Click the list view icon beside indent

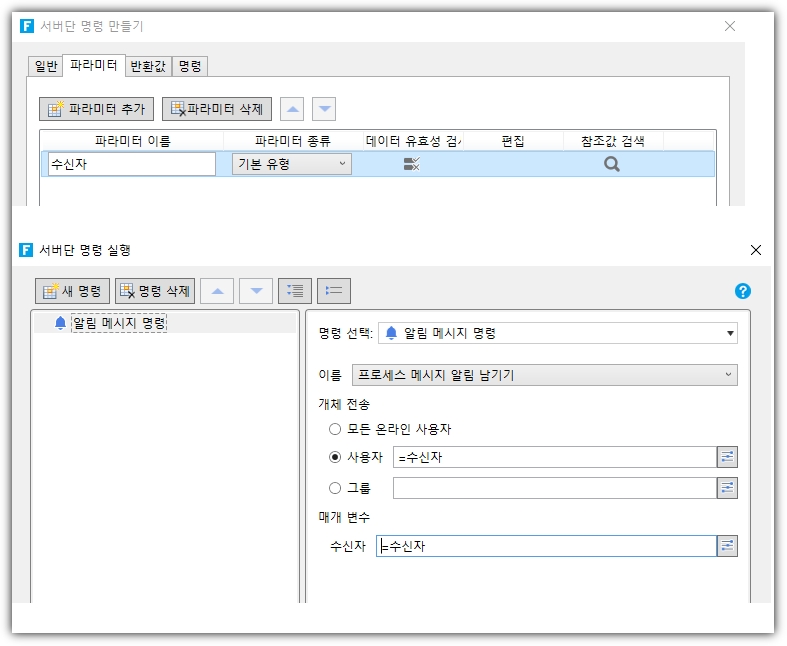coord(334,291)
